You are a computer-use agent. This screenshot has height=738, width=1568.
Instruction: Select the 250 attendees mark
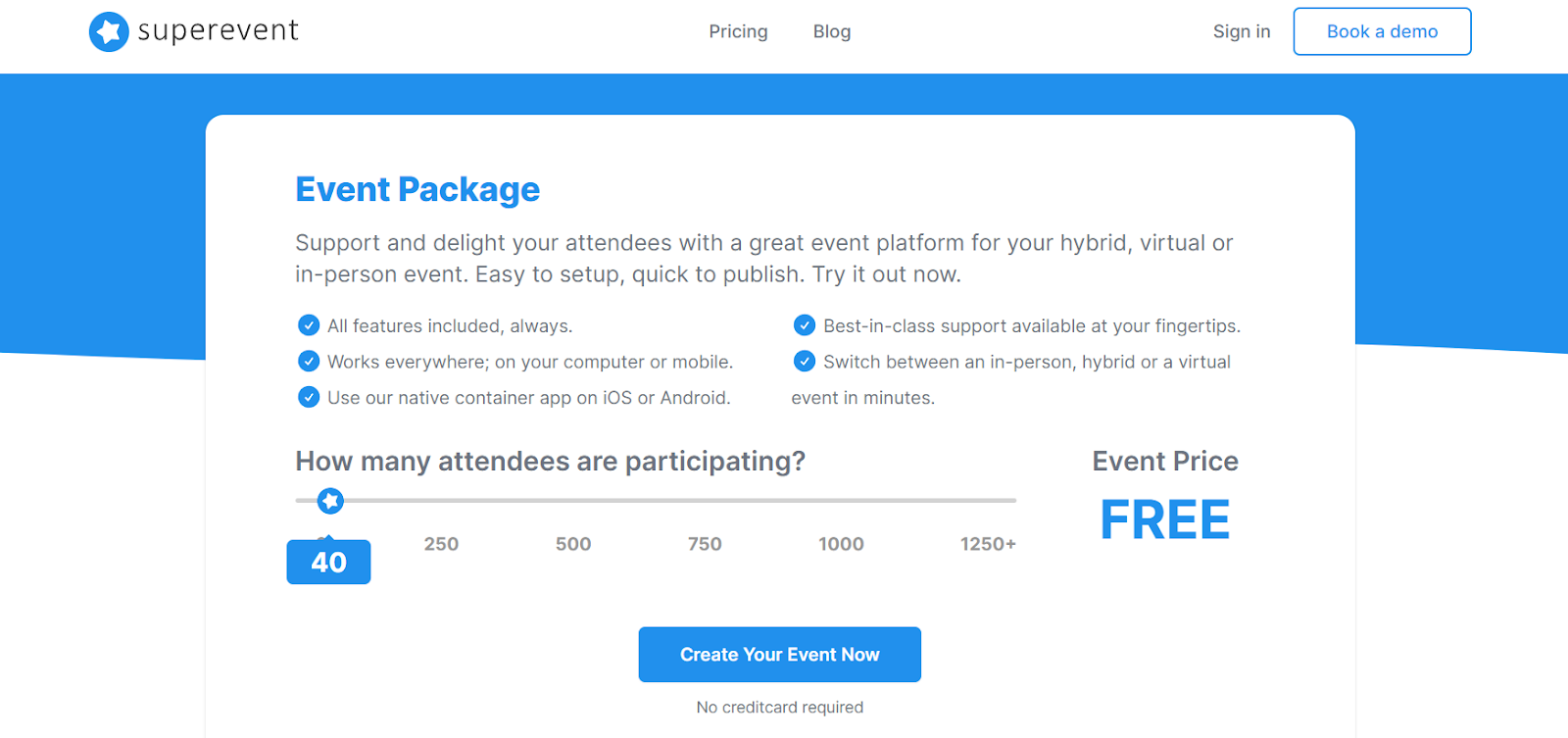click(x=441, y=544)
